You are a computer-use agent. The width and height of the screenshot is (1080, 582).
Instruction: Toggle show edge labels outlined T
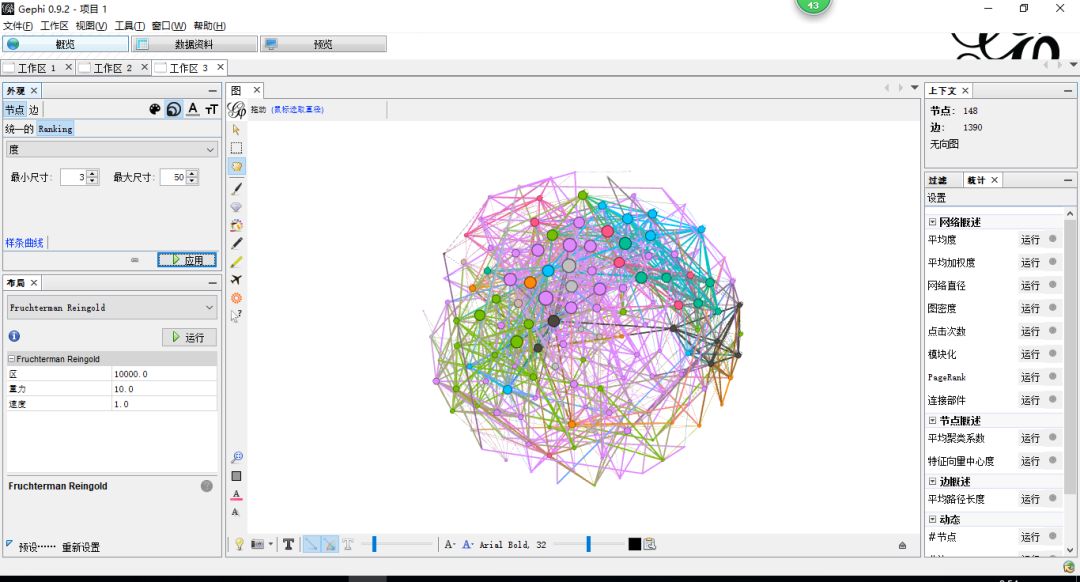click(348, 544)
